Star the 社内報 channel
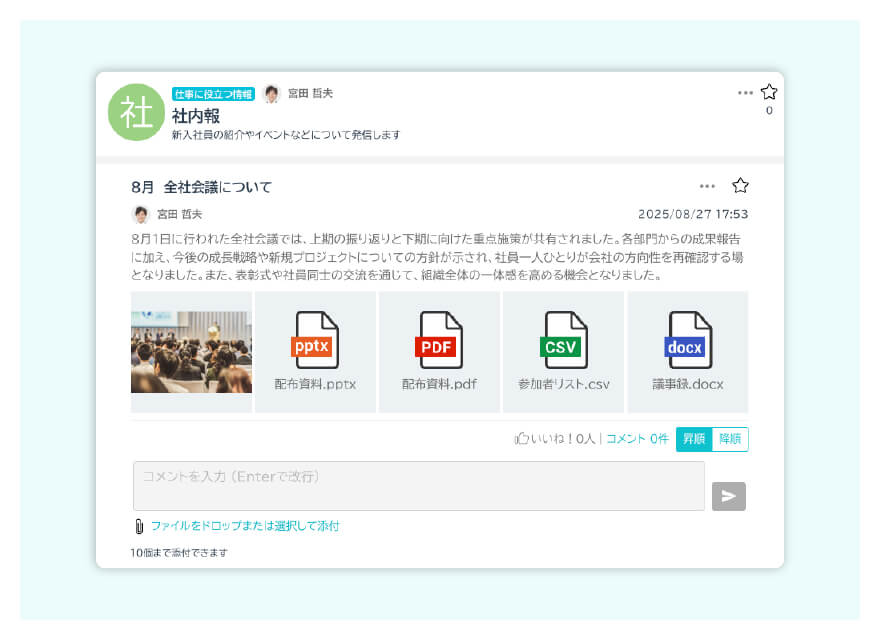The height and width of the screenshot is (640, 880). [769, 92]
